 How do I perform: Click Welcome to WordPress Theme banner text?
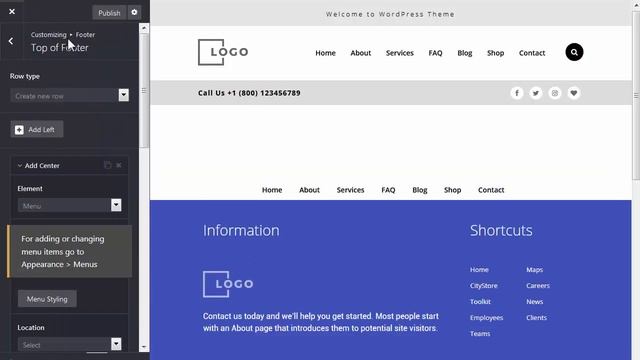click(x=390, y=14)
